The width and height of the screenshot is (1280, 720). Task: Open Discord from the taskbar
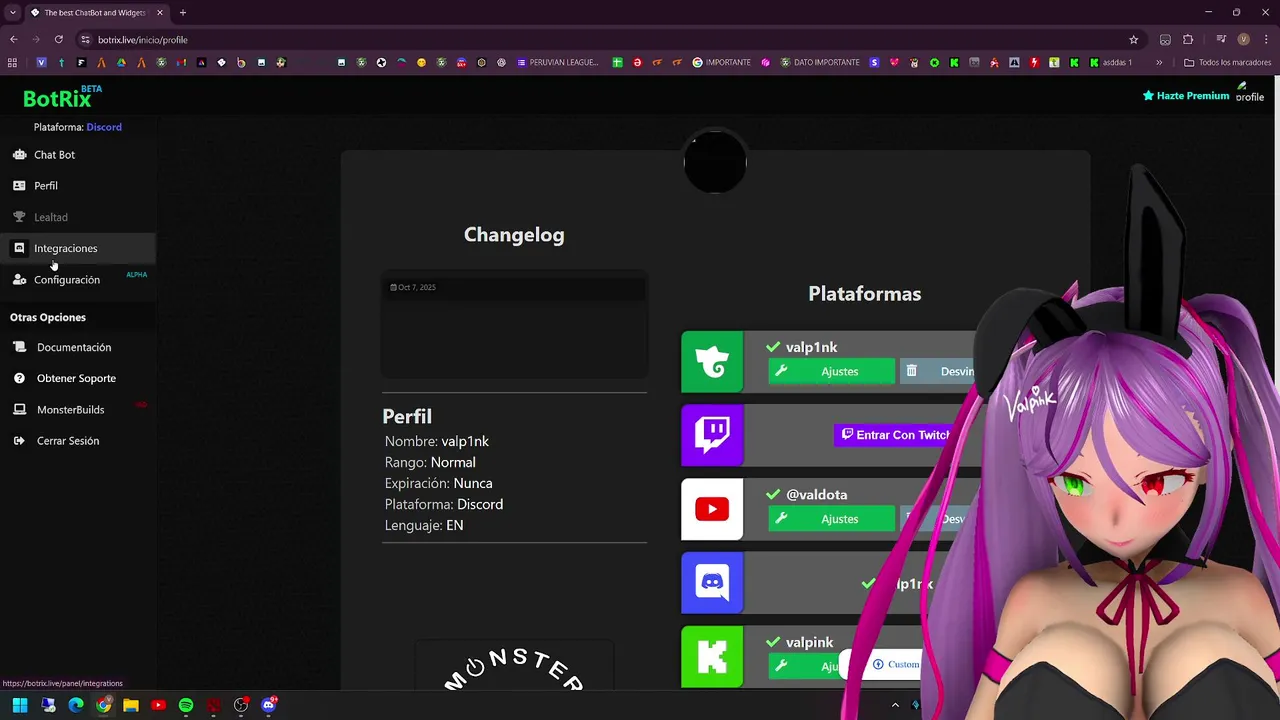pyautogui.click(x=268, y=705)
